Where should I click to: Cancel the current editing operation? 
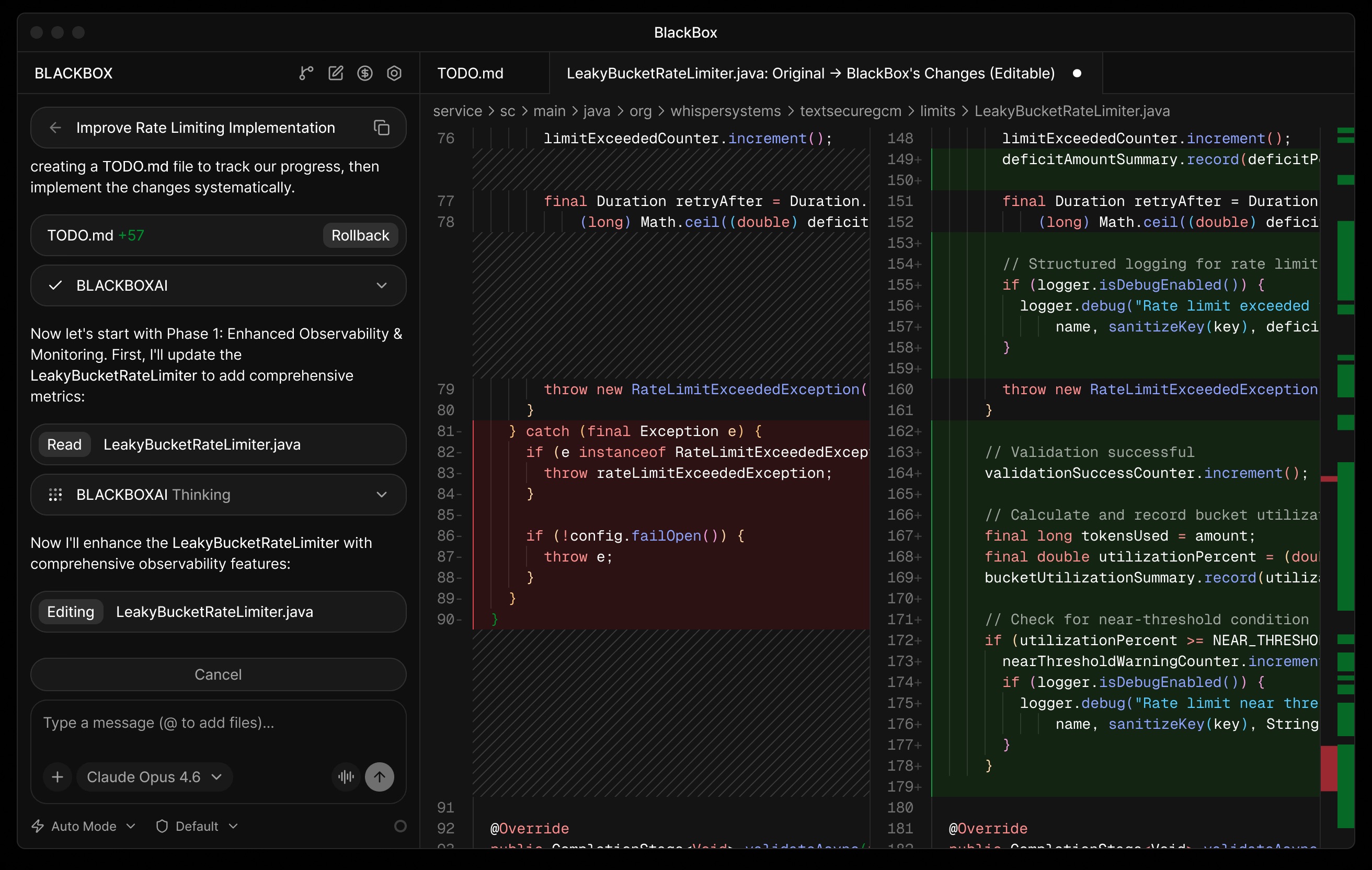(x=218, y=674)
